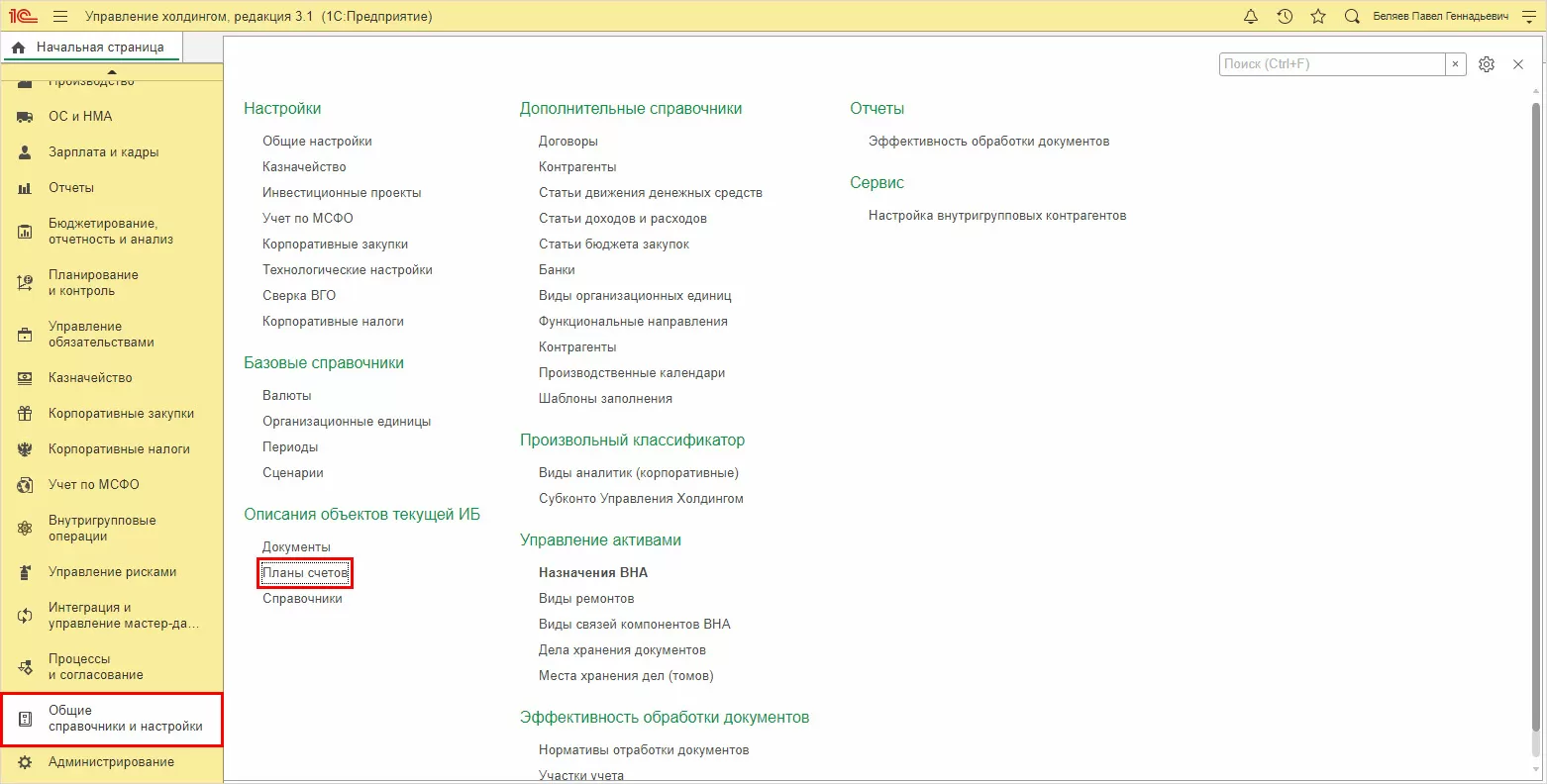This screenshot has width=1547, height=784.
Task: Open Субконто Управления Холдингом
Action: pyautogui.click(x=641, y=499)
